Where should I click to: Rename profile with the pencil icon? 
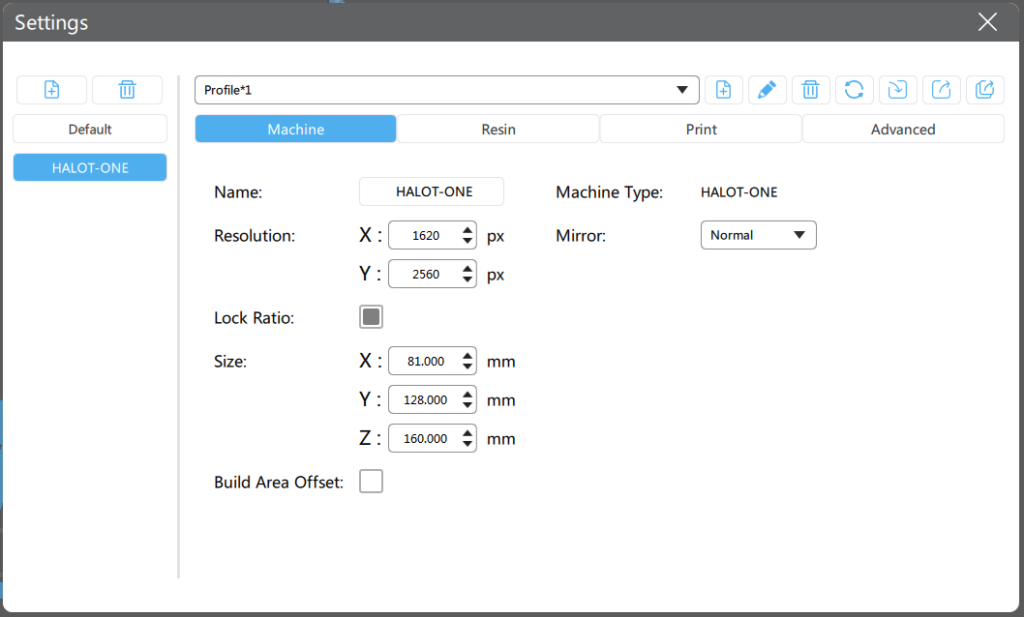(767, 89)
